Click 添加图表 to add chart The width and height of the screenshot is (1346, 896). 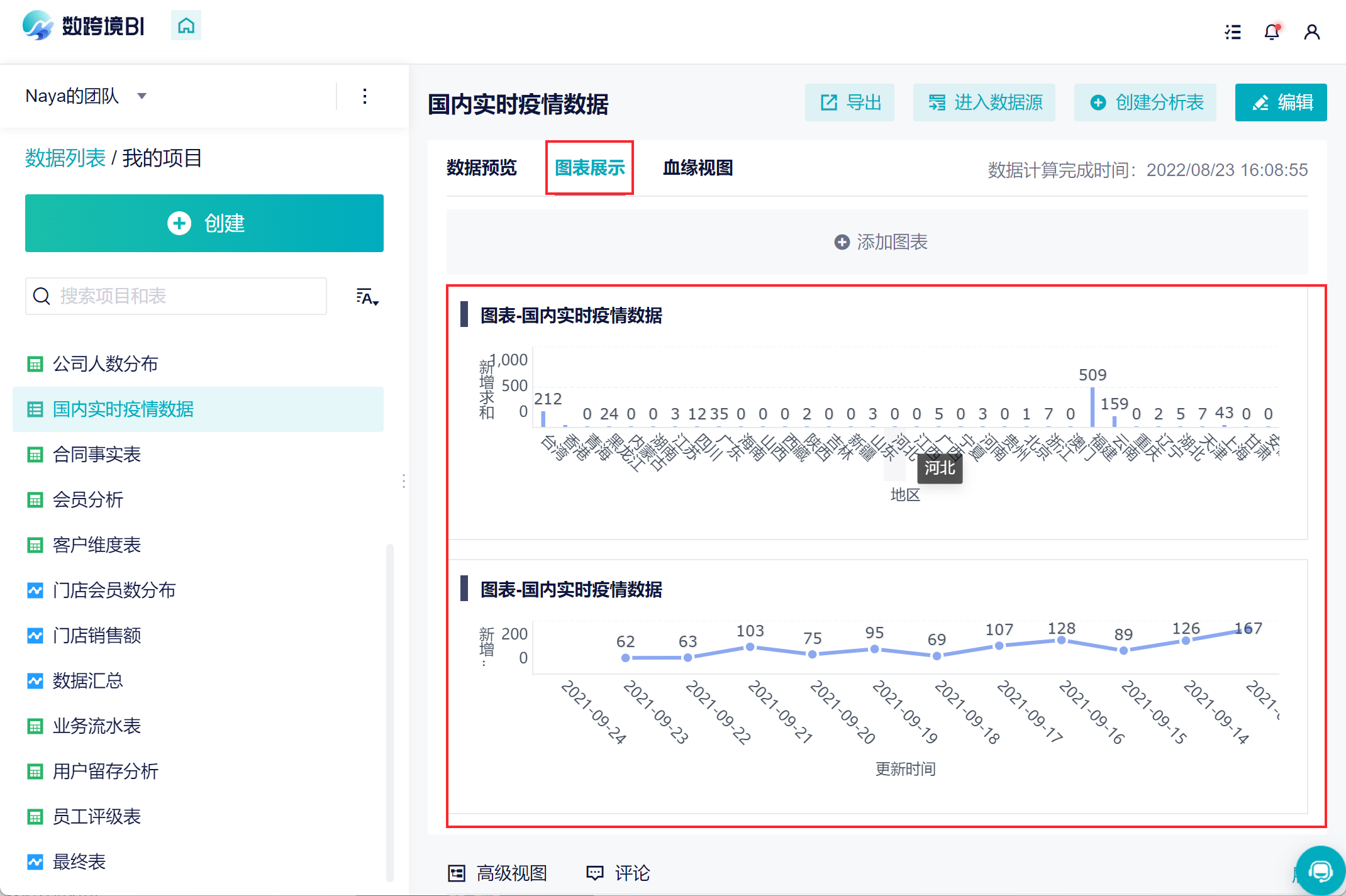(x=880, y=242)
